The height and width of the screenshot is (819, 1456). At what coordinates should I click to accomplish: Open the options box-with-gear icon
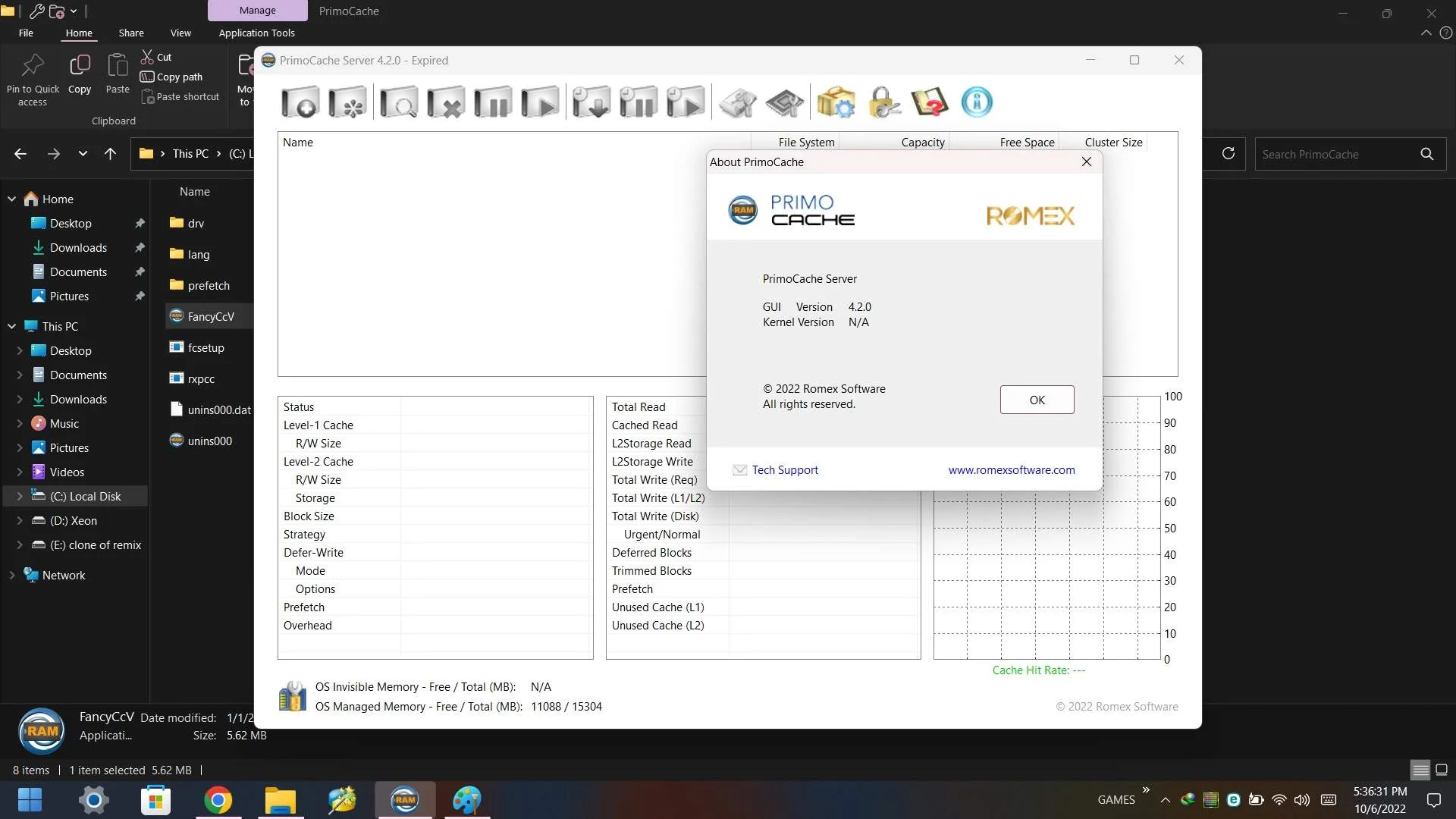click(x=836, y=102)
